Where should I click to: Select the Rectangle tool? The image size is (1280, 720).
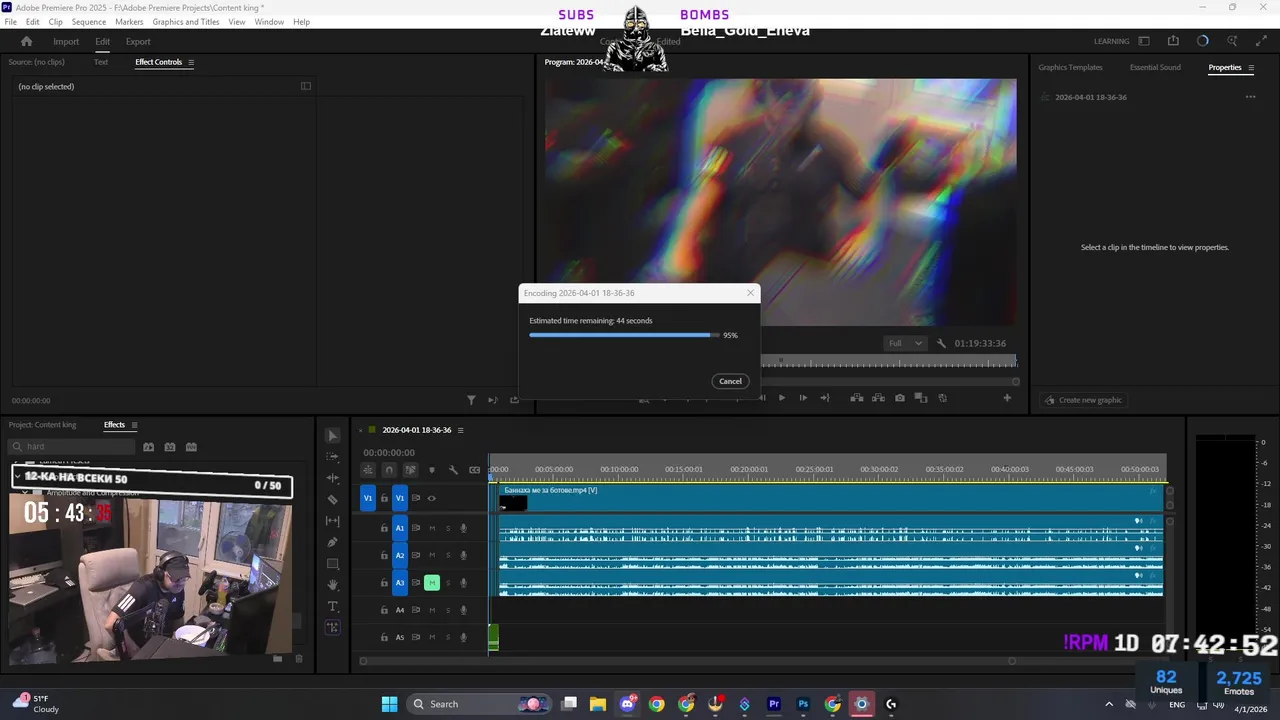click(333, 564)
